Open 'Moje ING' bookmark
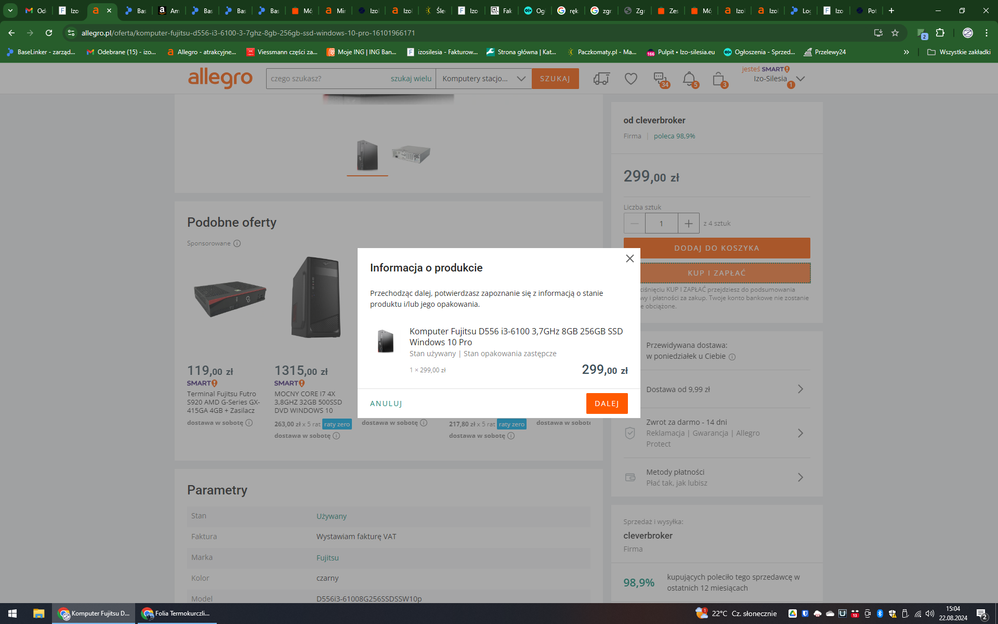 [x=361, y=52]
